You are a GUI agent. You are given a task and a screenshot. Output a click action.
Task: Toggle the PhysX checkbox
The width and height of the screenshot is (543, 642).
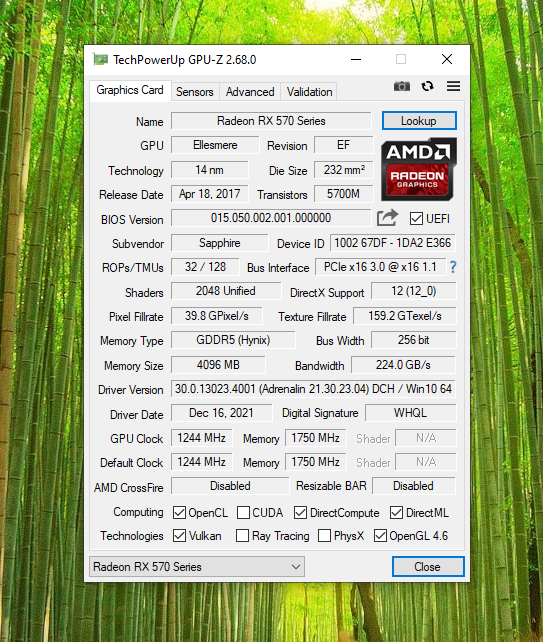click(x=324, y=536)
